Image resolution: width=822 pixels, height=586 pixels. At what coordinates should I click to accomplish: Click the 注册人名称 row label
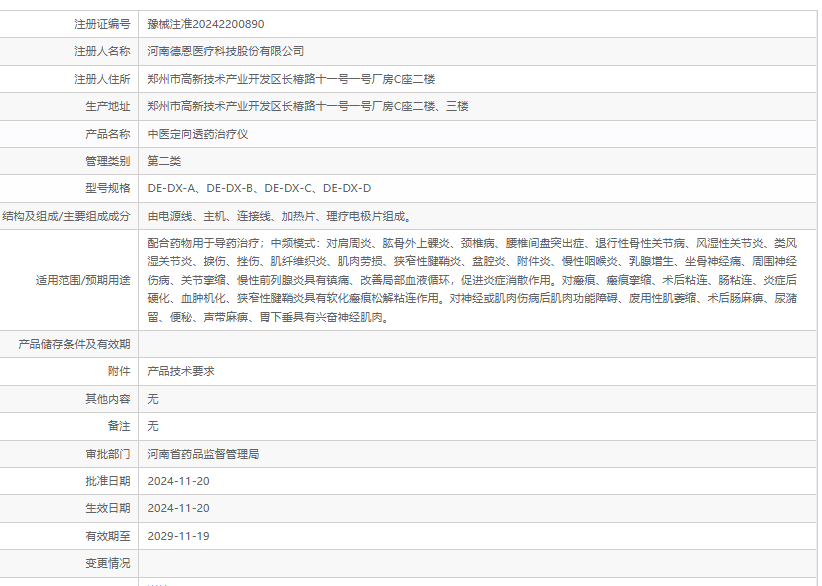[102, 51]
